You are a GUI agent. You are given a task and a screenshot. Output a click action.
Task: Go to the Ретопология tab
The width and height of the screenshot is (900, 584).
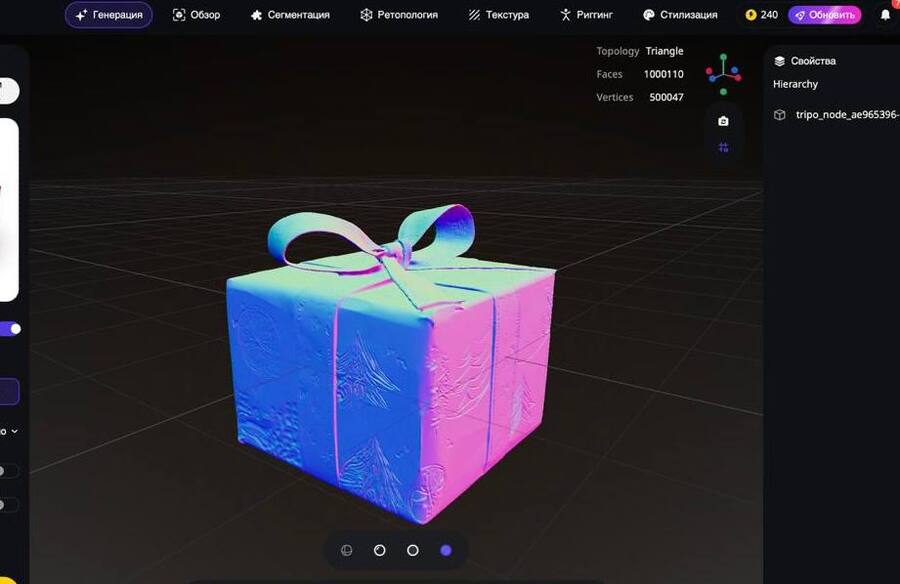click(x=399, y=15)
